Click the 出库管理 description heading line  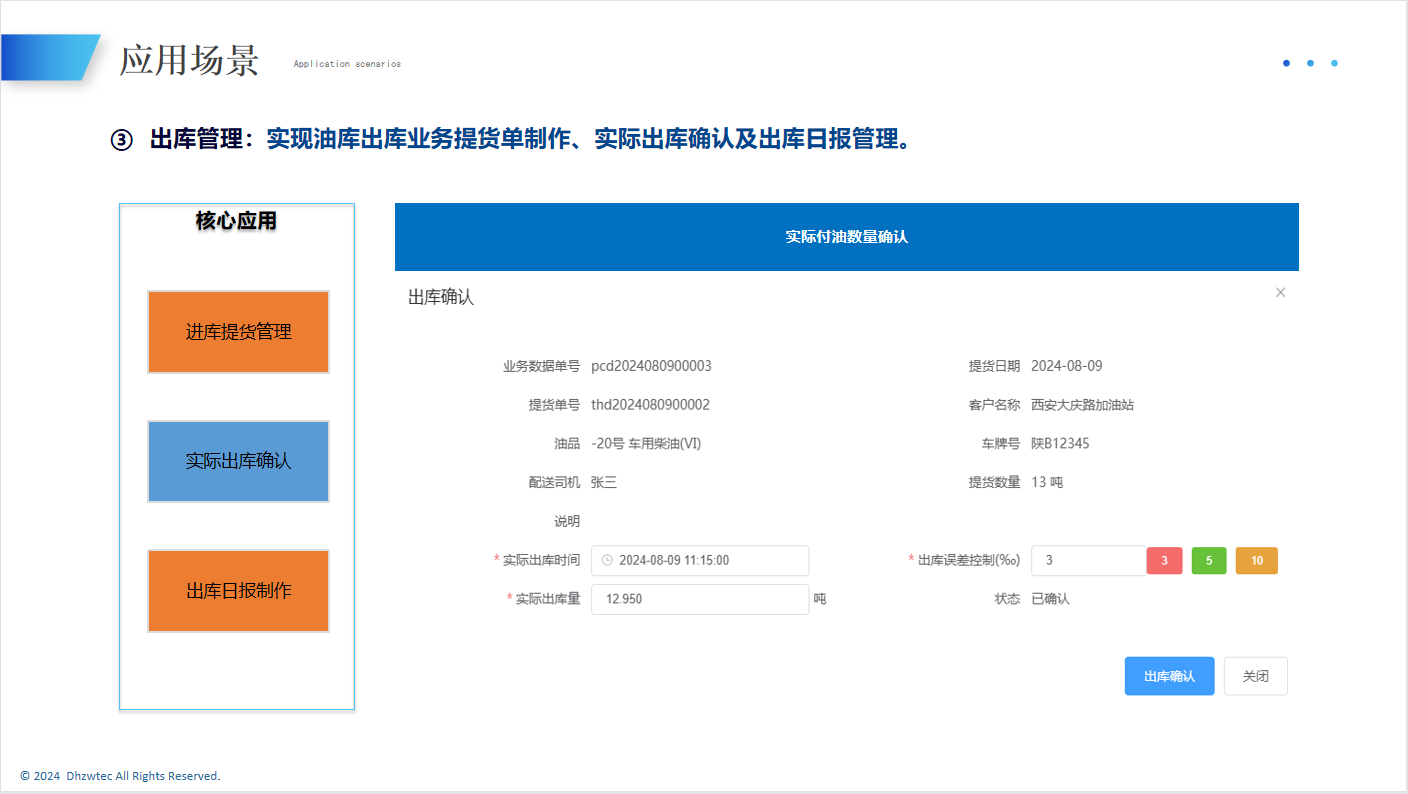click(511, 140)
